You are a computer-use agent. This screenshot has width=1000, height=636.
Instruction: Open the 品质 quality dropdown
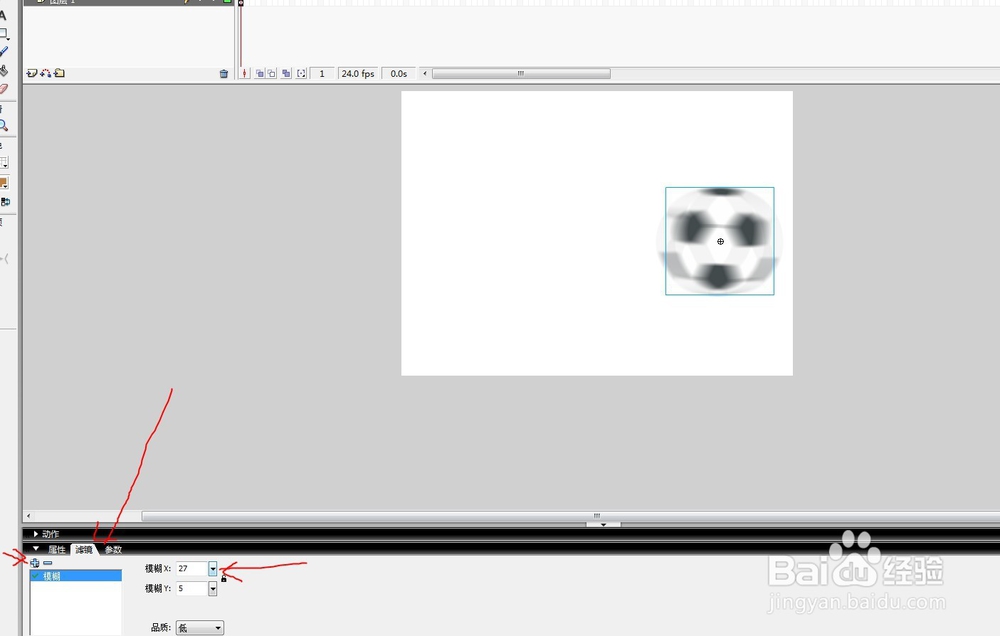click(200, 628)
